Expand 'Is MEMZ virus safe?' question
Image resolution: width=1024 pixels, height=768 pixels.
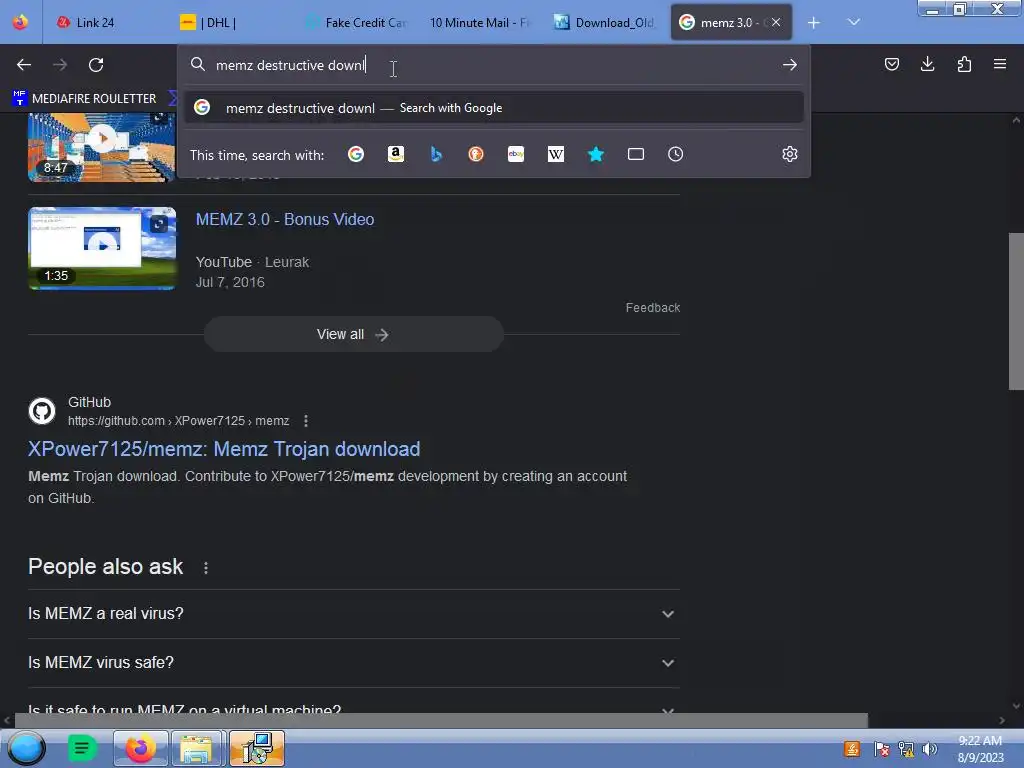pyautogui.click(x=353, y=663)
